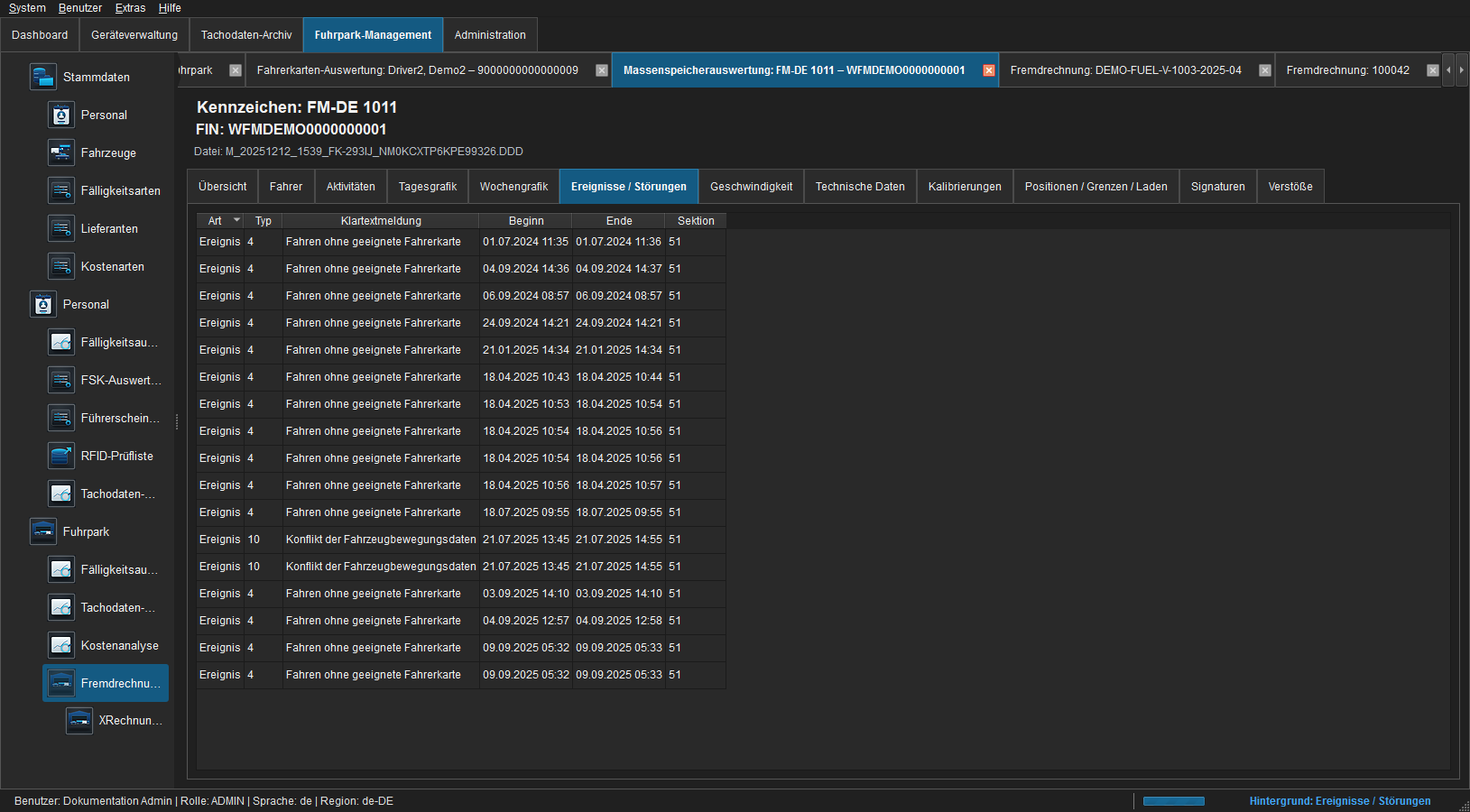Select the Fuhrpark-Management module tab
The image size is (1470, 812).
[x=373, y=35]
